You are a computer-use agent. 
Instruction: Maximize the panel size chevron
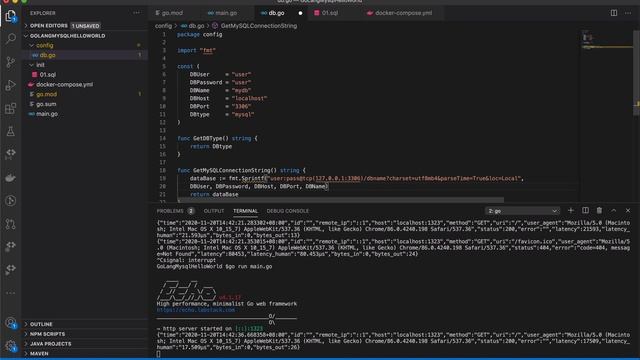pos(613,211)
